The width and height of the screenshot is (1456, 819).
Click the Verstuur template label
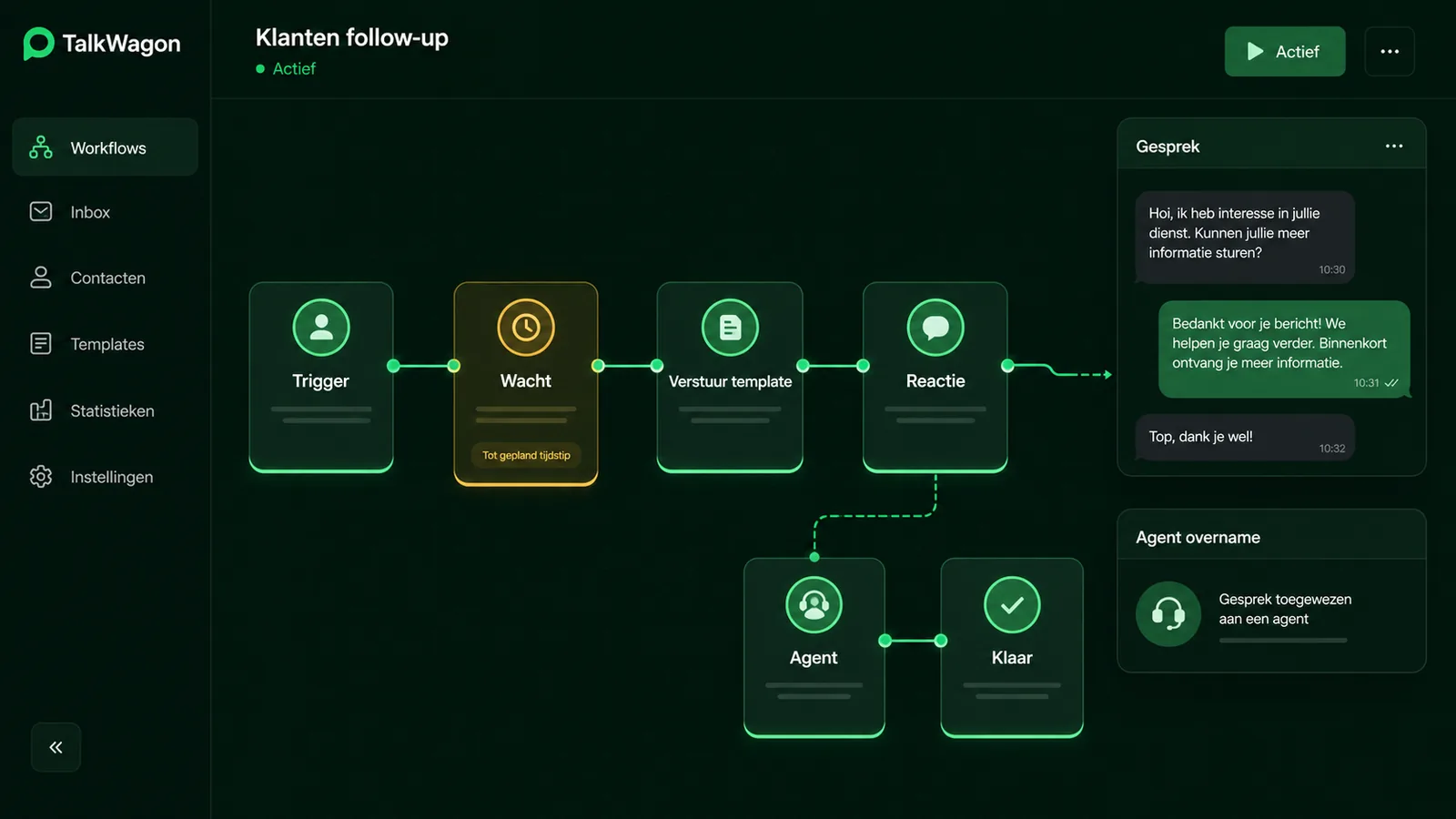coord(730,381)
